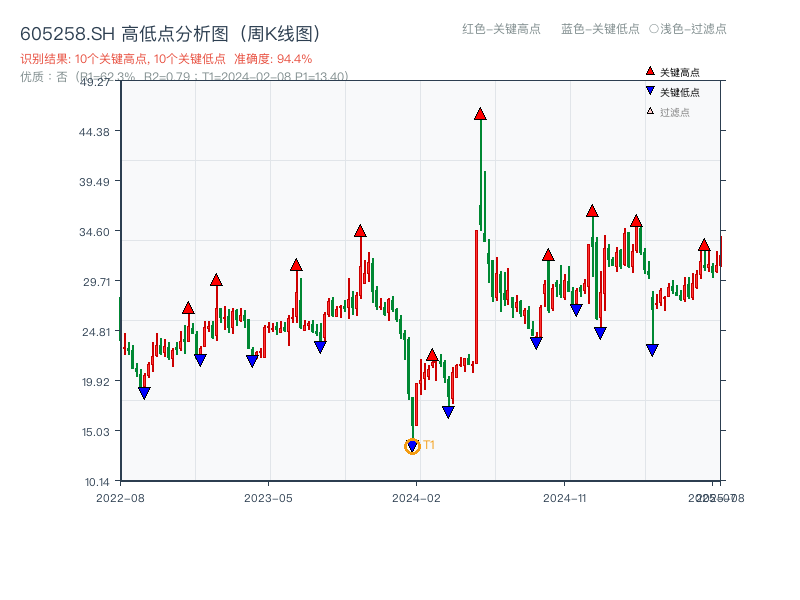Image resolution: width=800 pixels, height=600 pixels.
Task: Select the blue key-low triangle in summer 2023
Action: (x=320, y=347)
